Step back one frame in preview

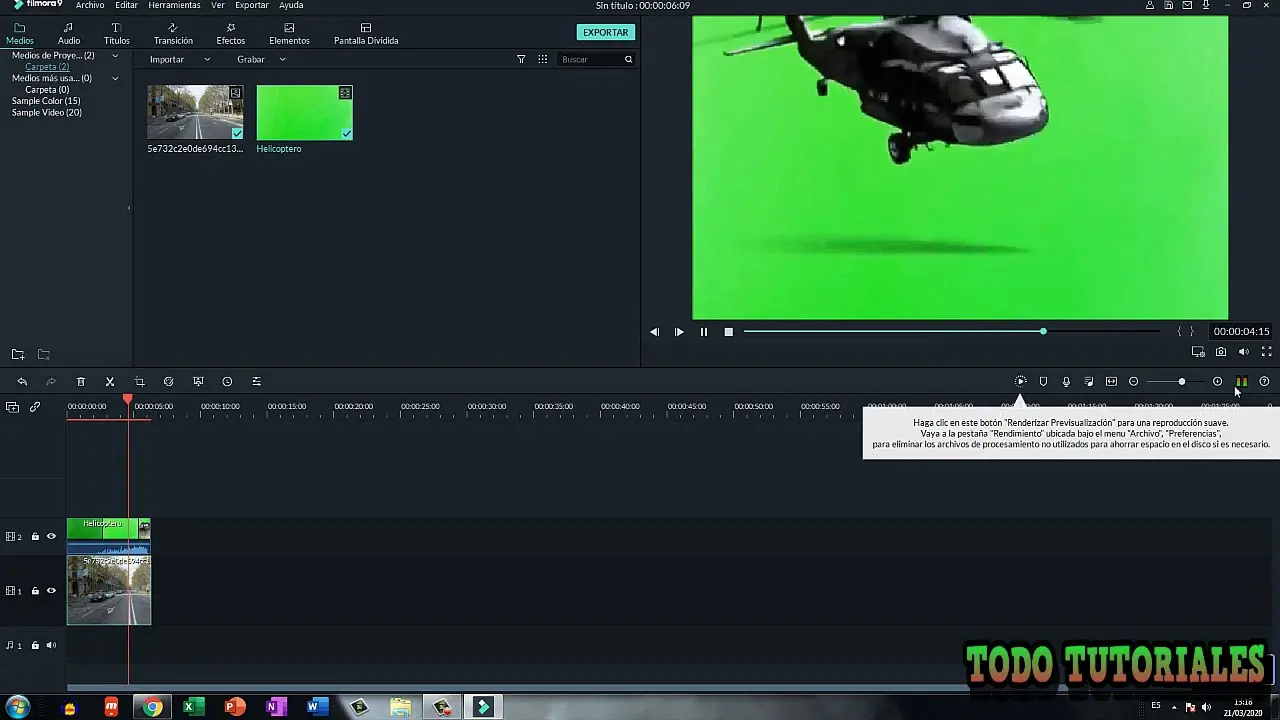(x=654, y=332)
